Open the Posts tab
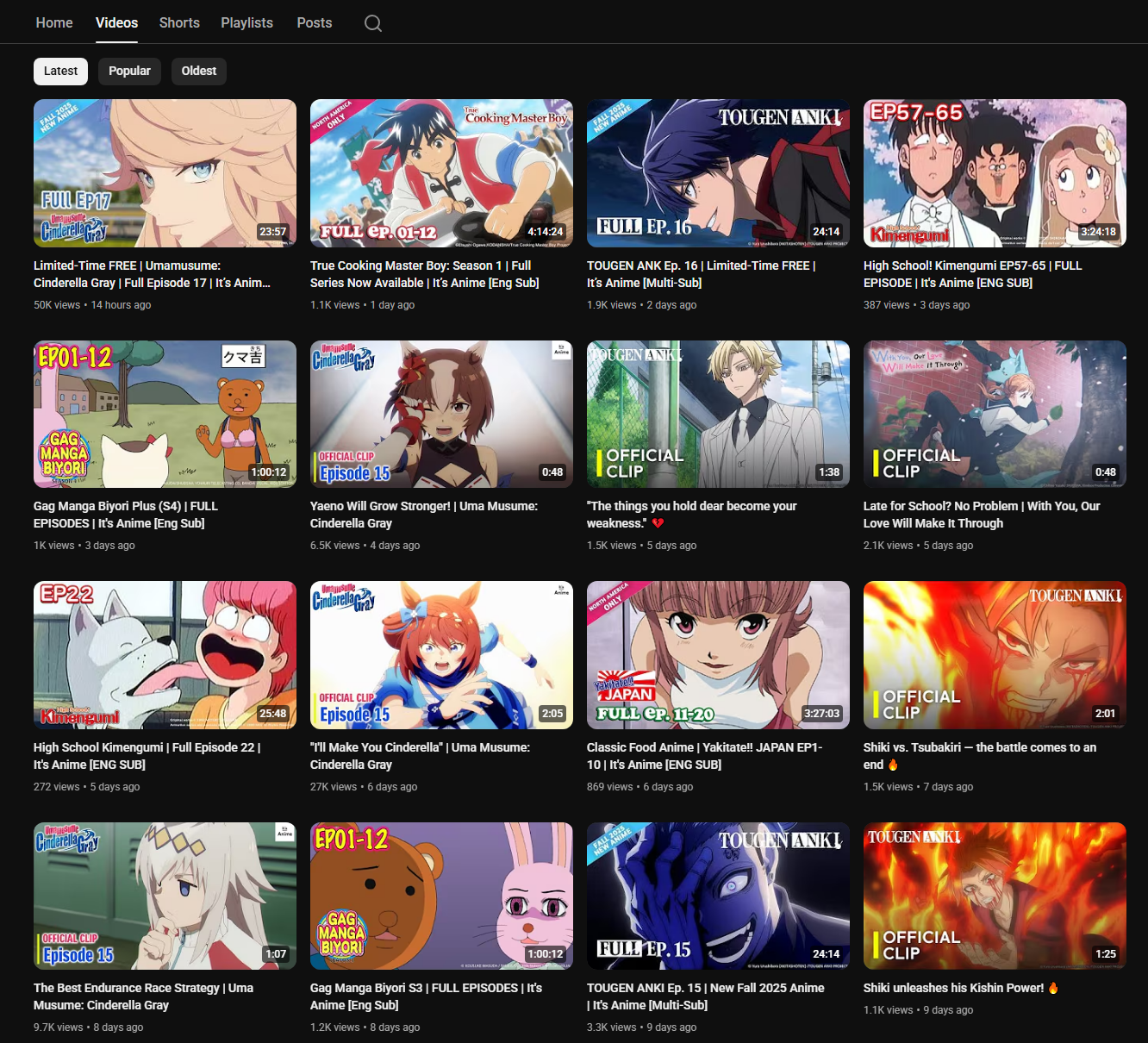The width and height of the screenshot is (1148, 1043). (315, 22)
